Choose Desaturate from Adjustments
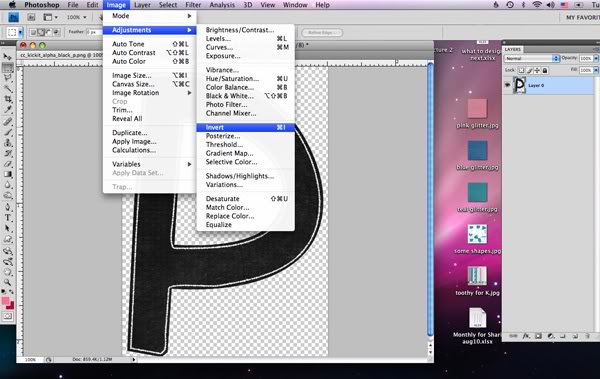Screen dimensions: 600x379 coord(246,198)
